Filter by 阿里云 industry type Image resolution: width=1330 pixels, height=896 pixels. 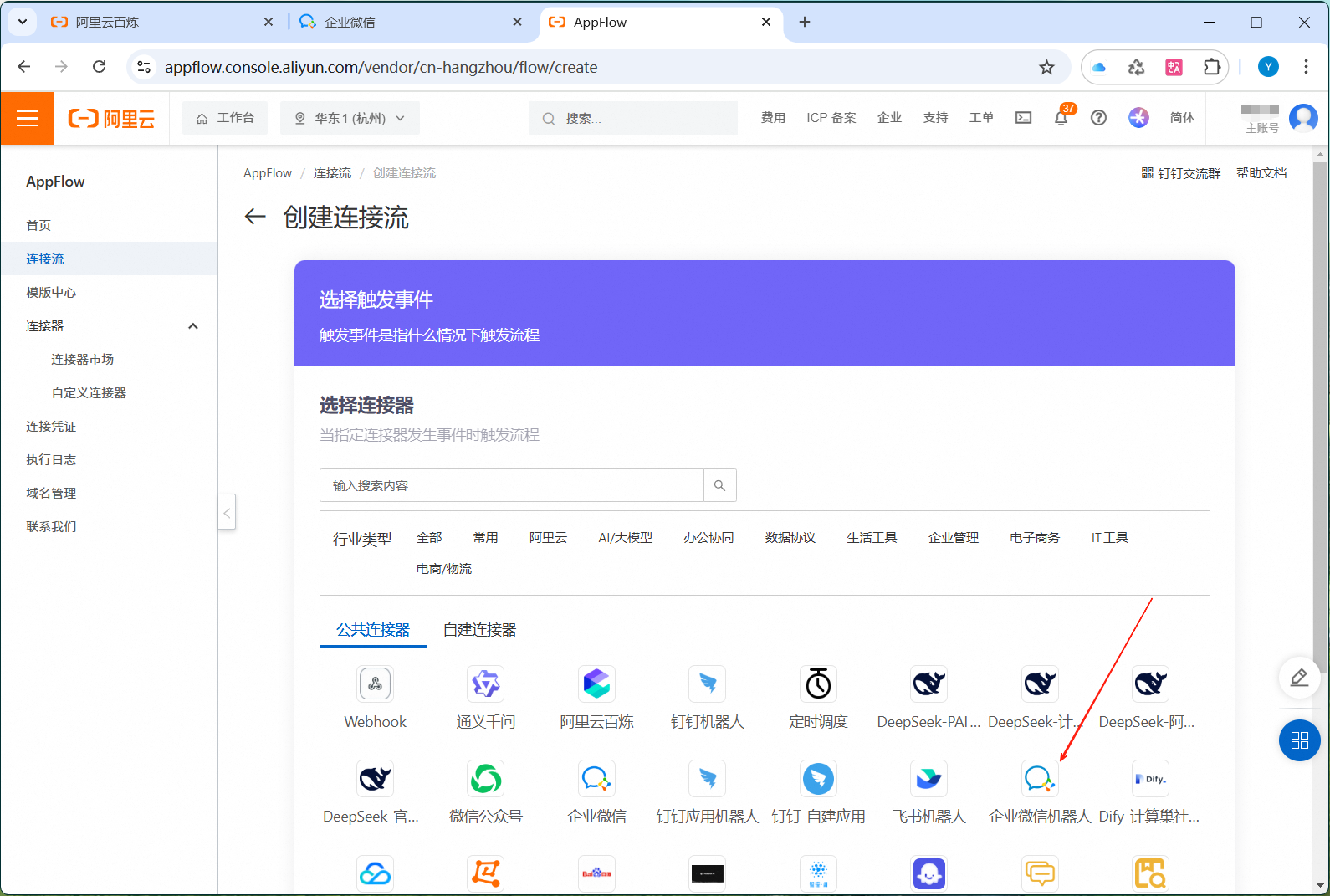(548, 537)
